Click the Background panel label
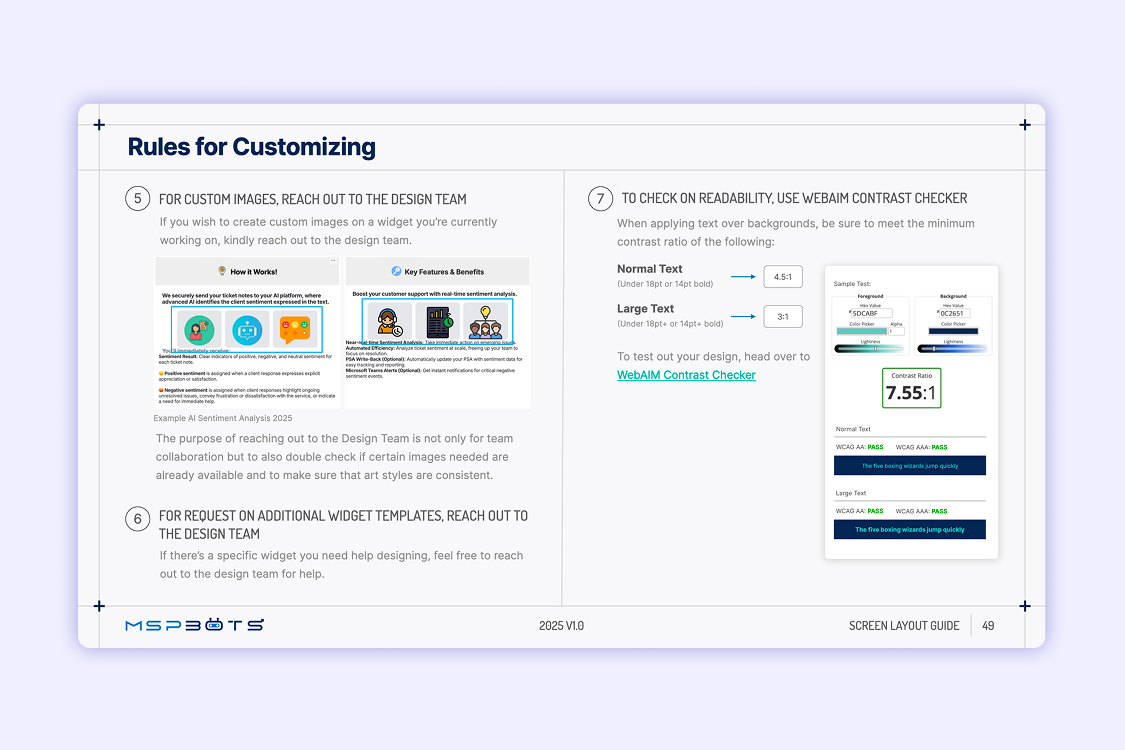The width and height of the screenshot is (1125, 750). 954,296
